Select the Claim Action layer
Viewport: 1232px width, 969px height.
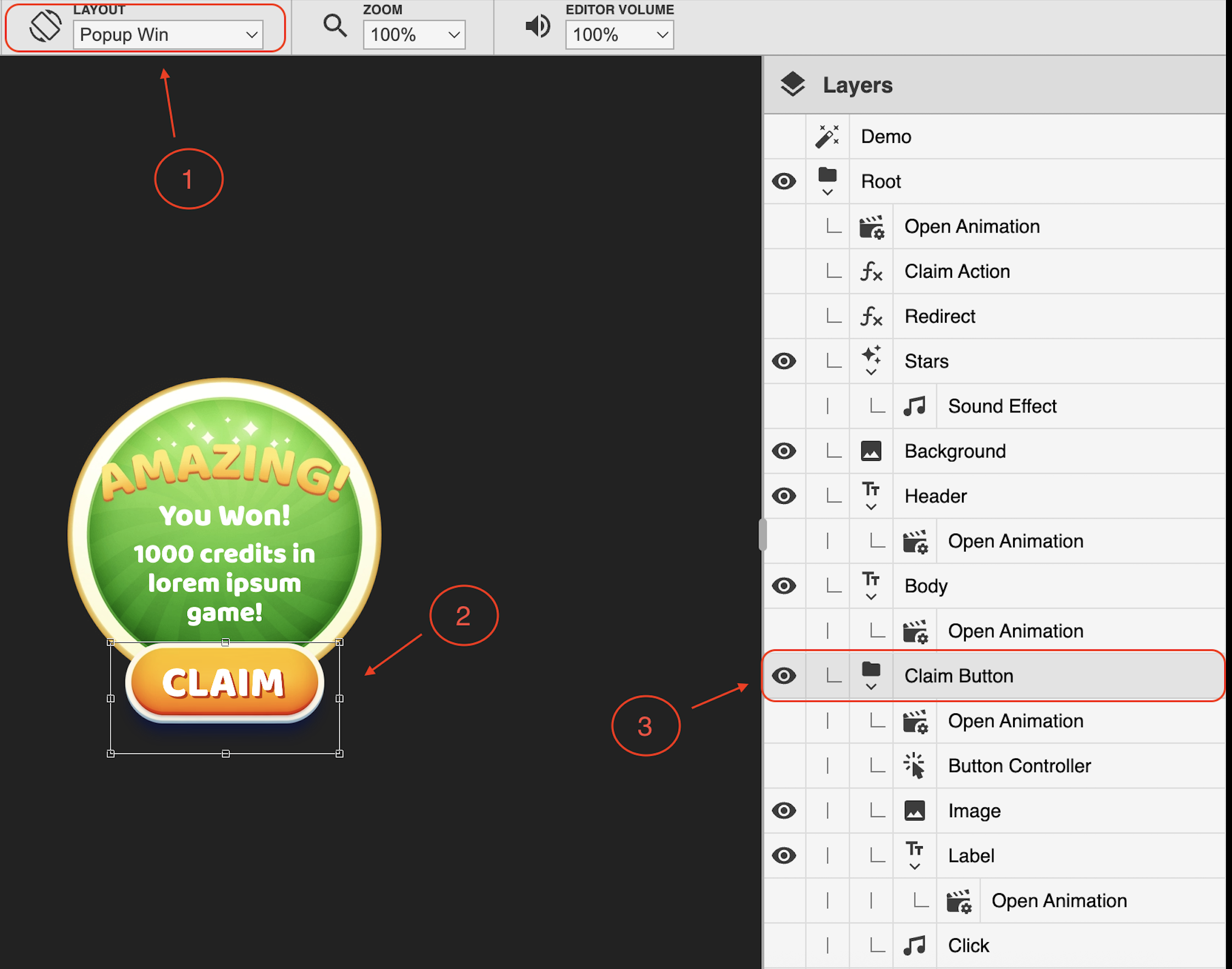[957, 271]
